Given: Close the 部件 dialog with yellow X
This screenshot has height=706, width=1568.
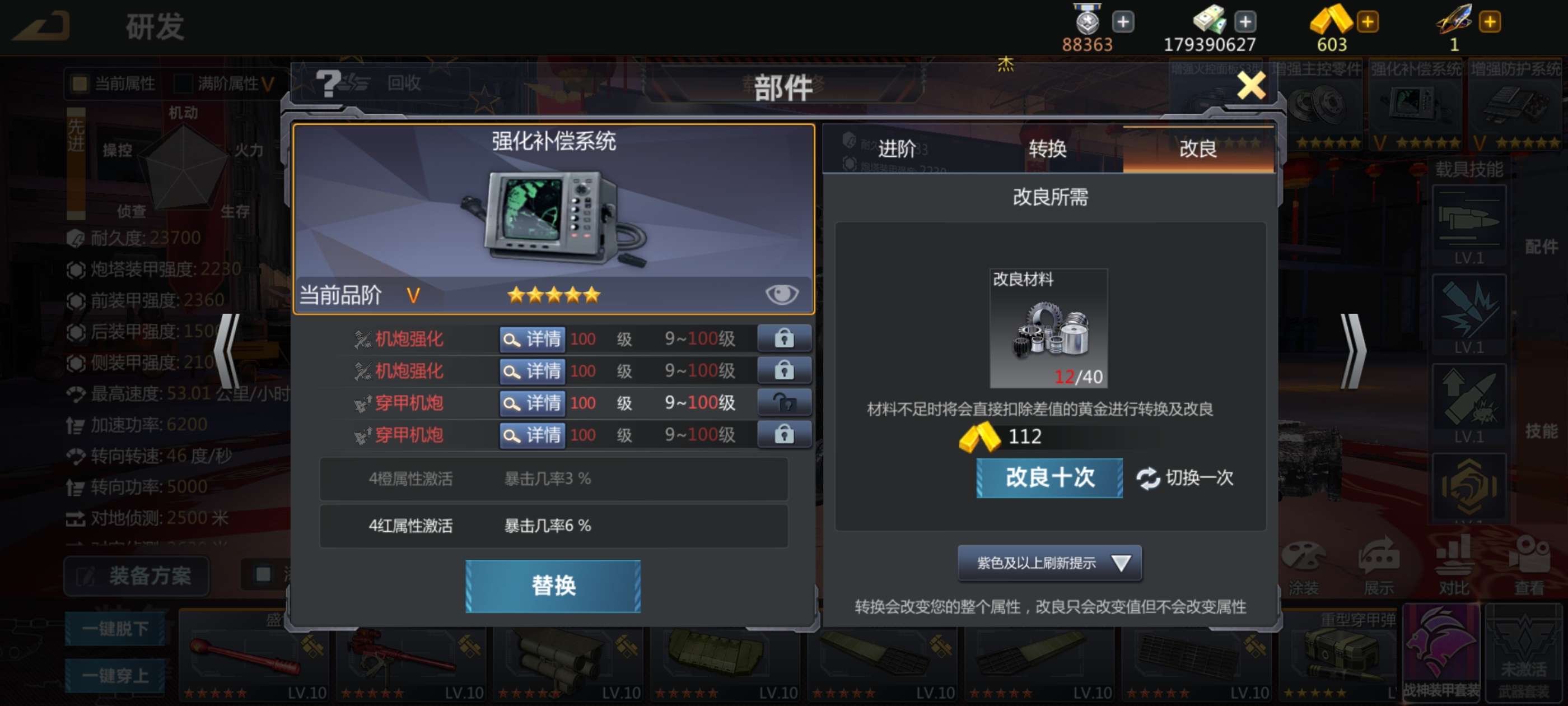Looking at the screenshot, I should click(1252, 85).
